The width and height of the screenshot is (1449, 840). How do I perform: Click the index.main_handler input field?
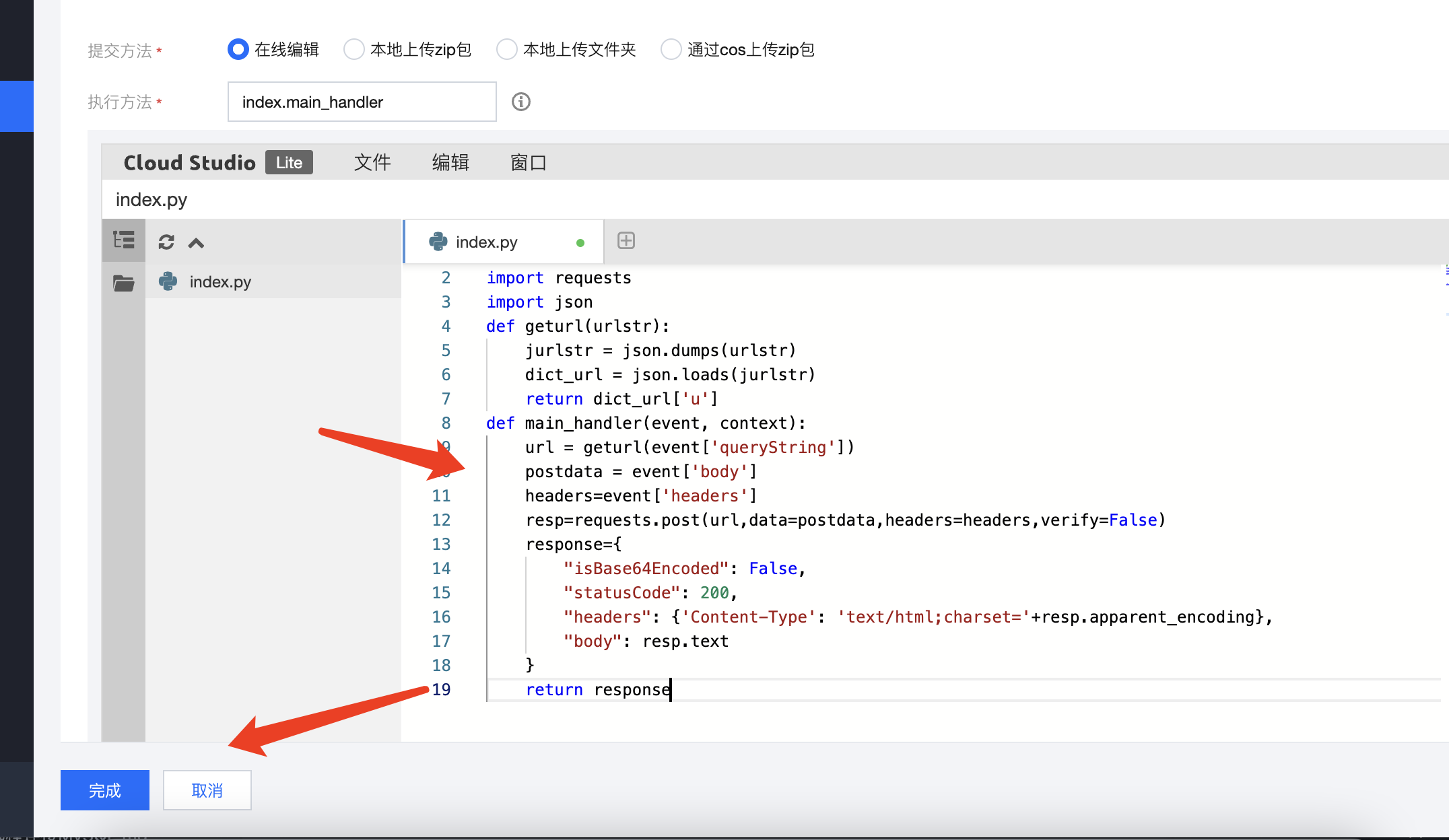(x=362, y=102)
